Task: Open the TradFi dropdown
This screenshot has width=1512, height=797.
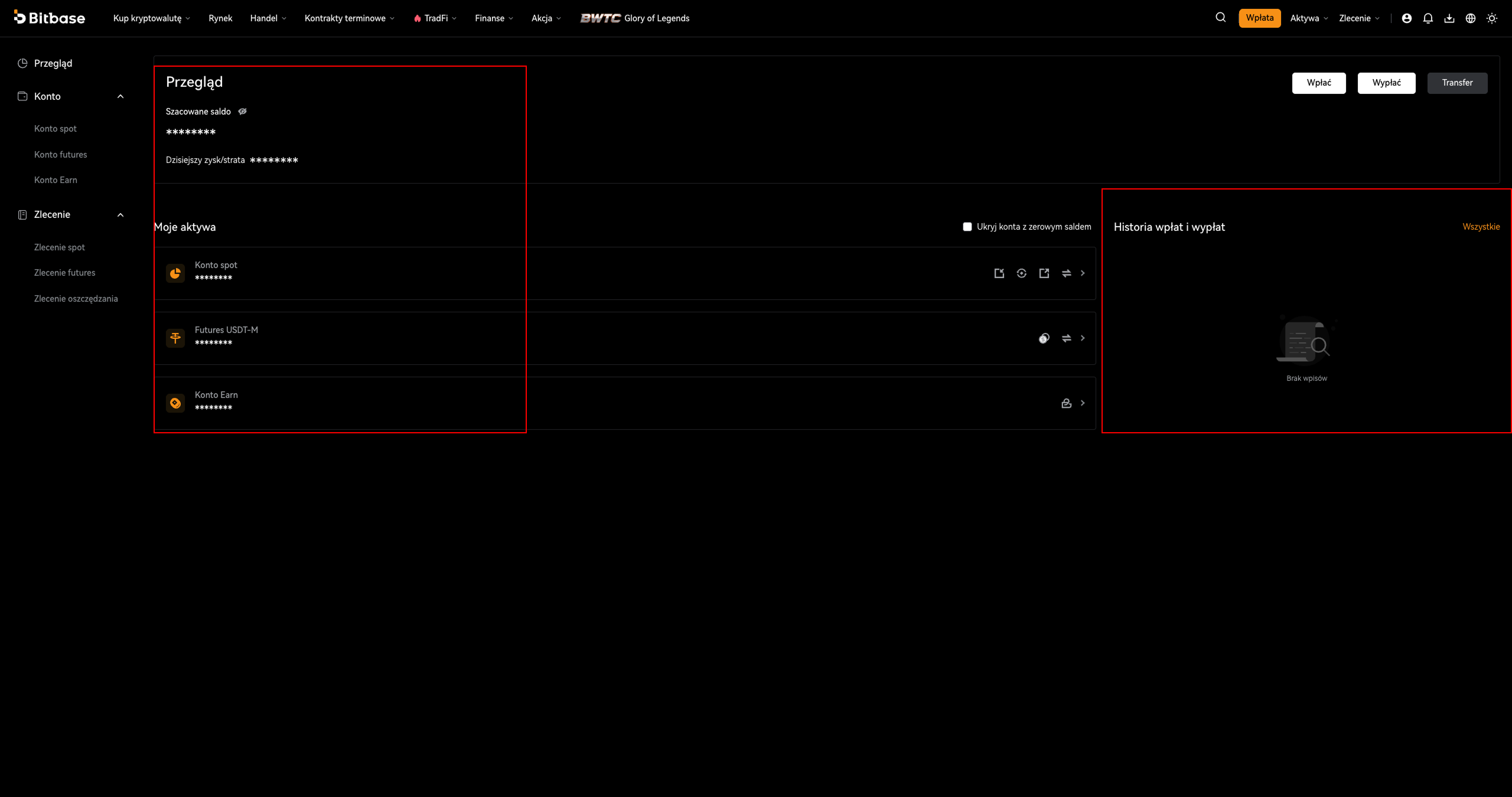Action: point(435,18)
